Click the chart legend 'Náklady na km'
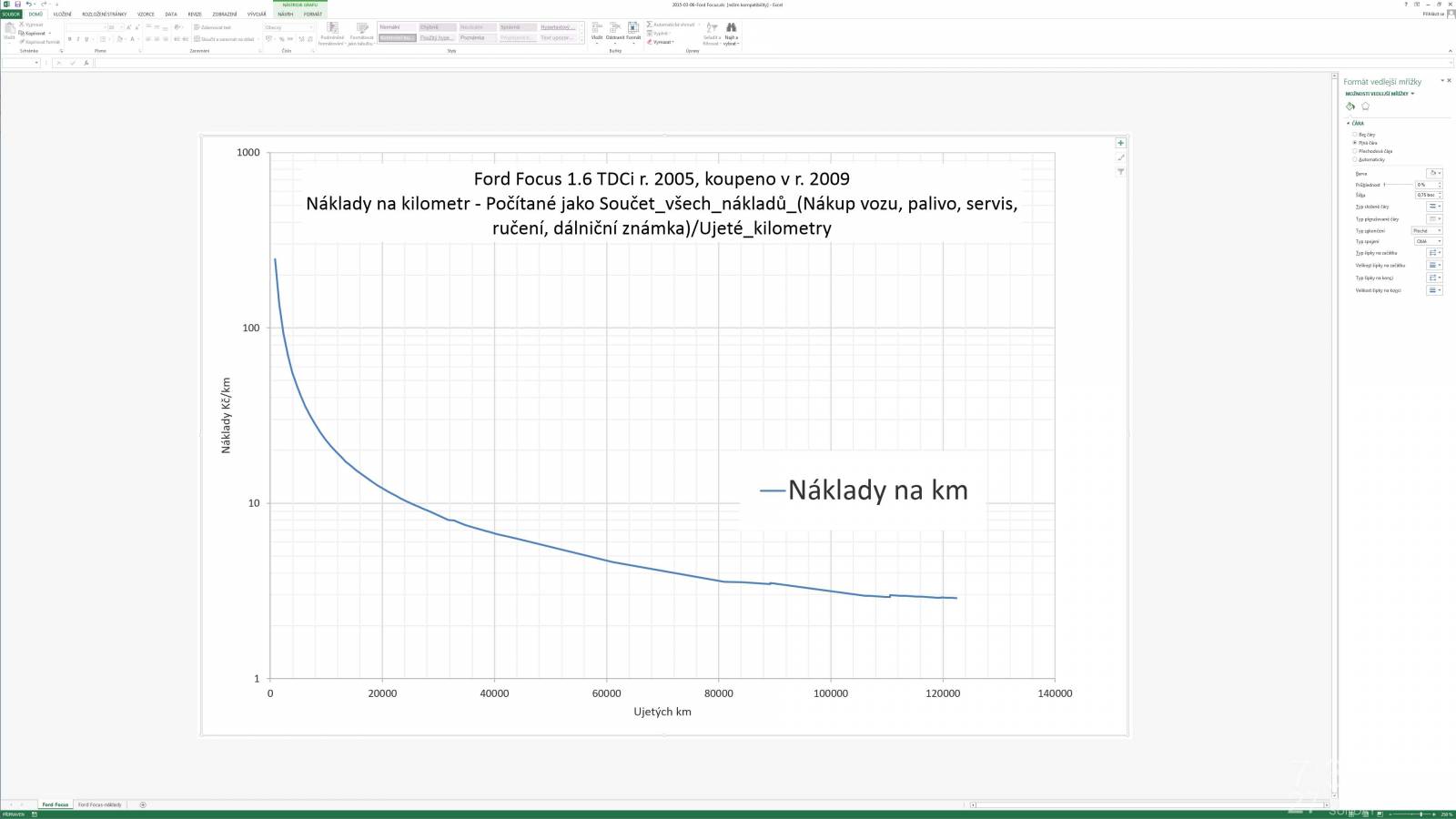This screenshot has width=1456, height=819. 864,490
